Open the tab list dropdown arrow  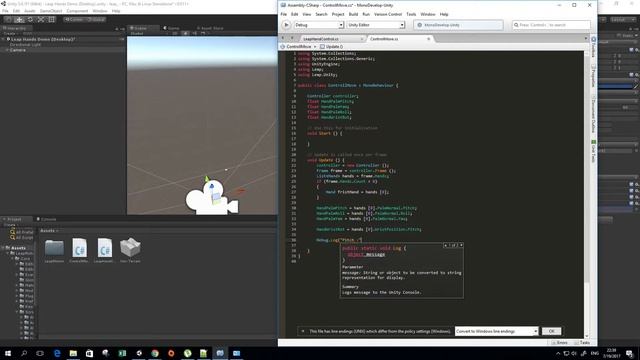pyautogui.click(x=586, y=38)
